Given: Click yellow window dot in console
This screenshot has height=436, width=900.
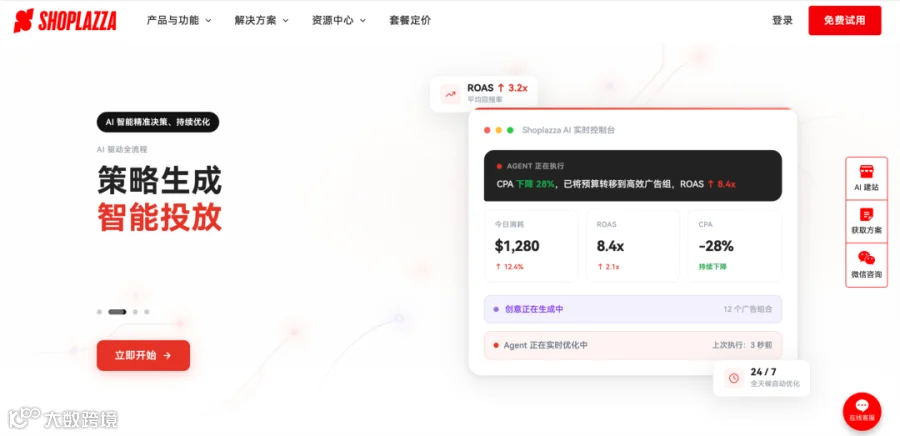Looking at the screenshot, I should click(x=499, y=130).
